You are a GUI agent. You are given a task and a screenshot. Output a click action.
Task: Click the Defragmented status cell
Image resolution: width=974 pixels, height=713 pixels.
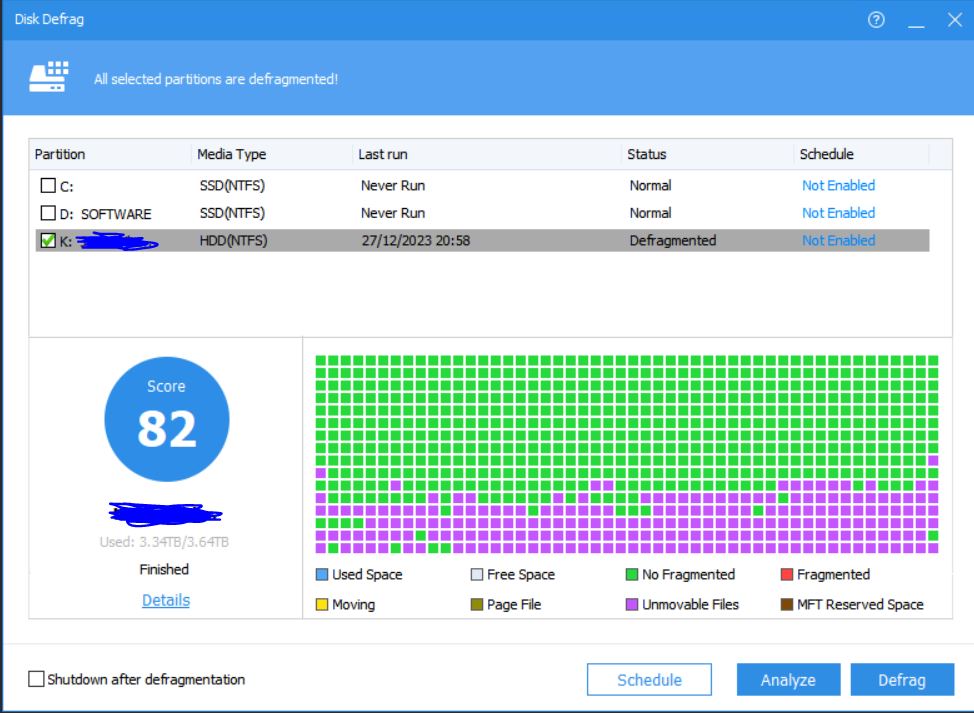coord(673,240)
